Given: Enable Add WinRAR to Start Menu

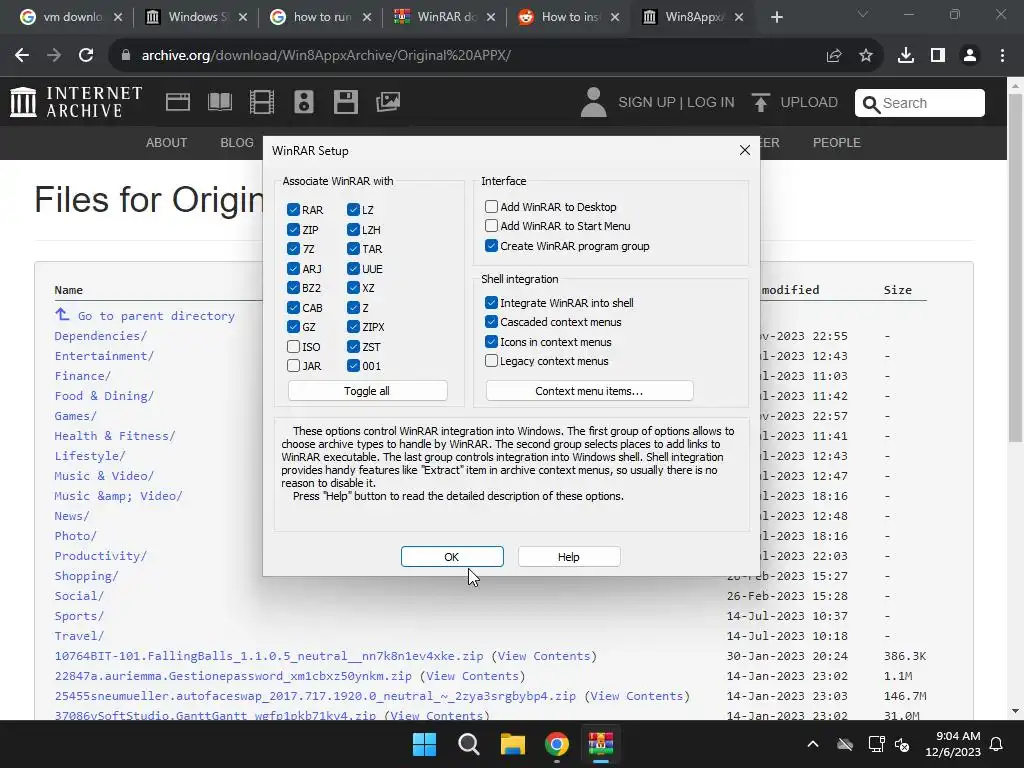Looking at the screenshot, I should [x=491, y=225].
